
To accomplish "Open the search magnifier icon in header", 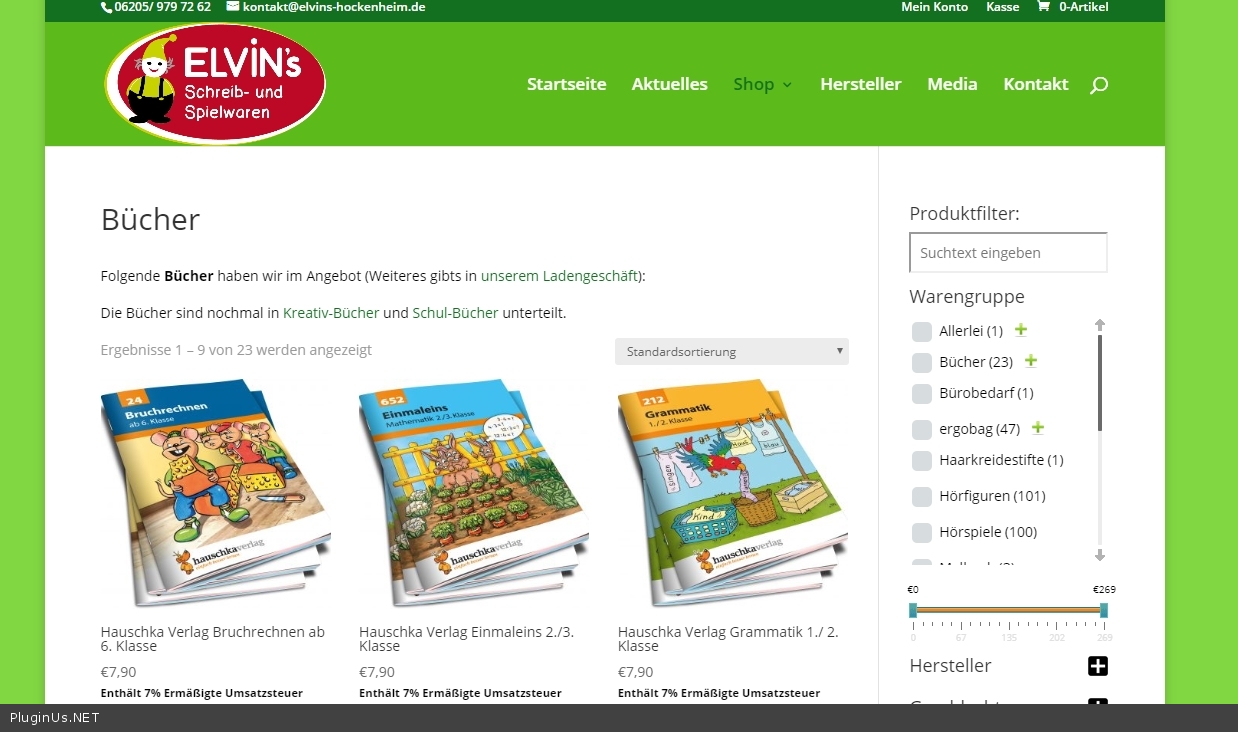I will pyautogui.click(x=1098, y=85).
